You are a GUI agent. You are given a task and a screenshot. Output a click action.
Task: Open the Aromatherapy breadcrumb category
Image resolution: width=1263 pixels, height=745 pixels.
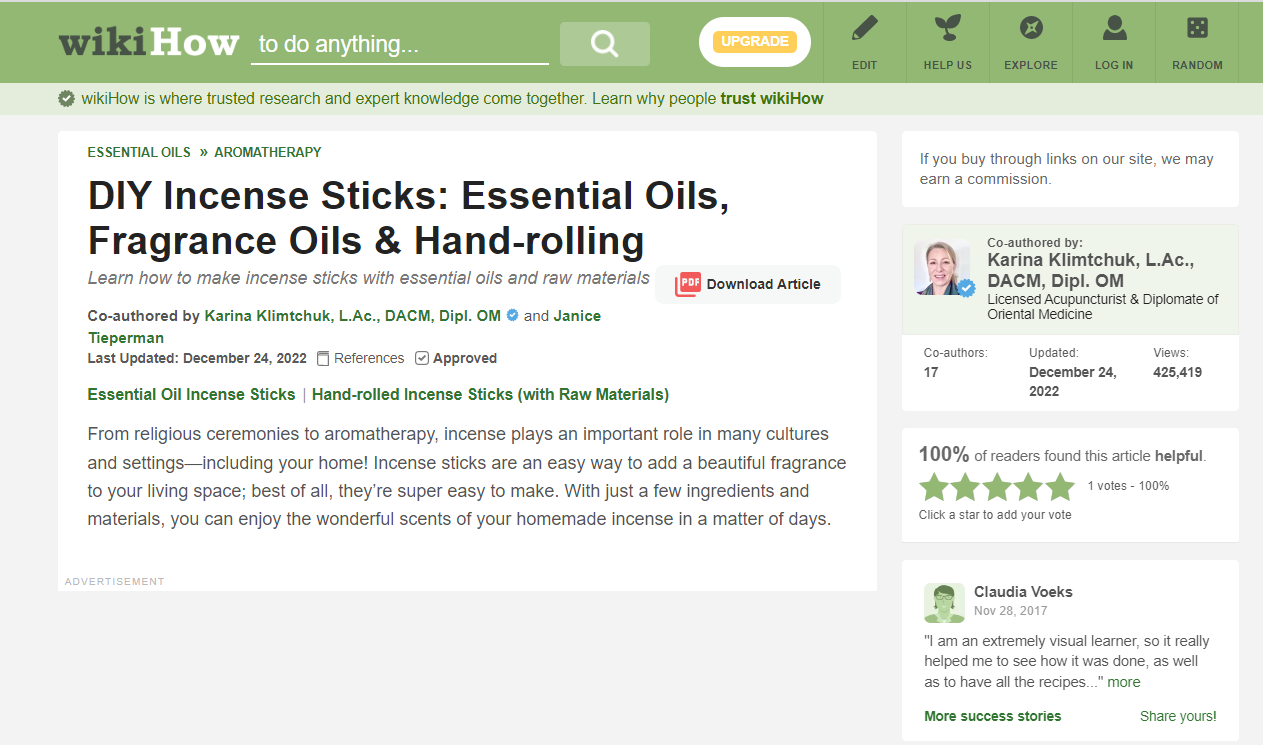pyautogui.click(x=268, y=152)
